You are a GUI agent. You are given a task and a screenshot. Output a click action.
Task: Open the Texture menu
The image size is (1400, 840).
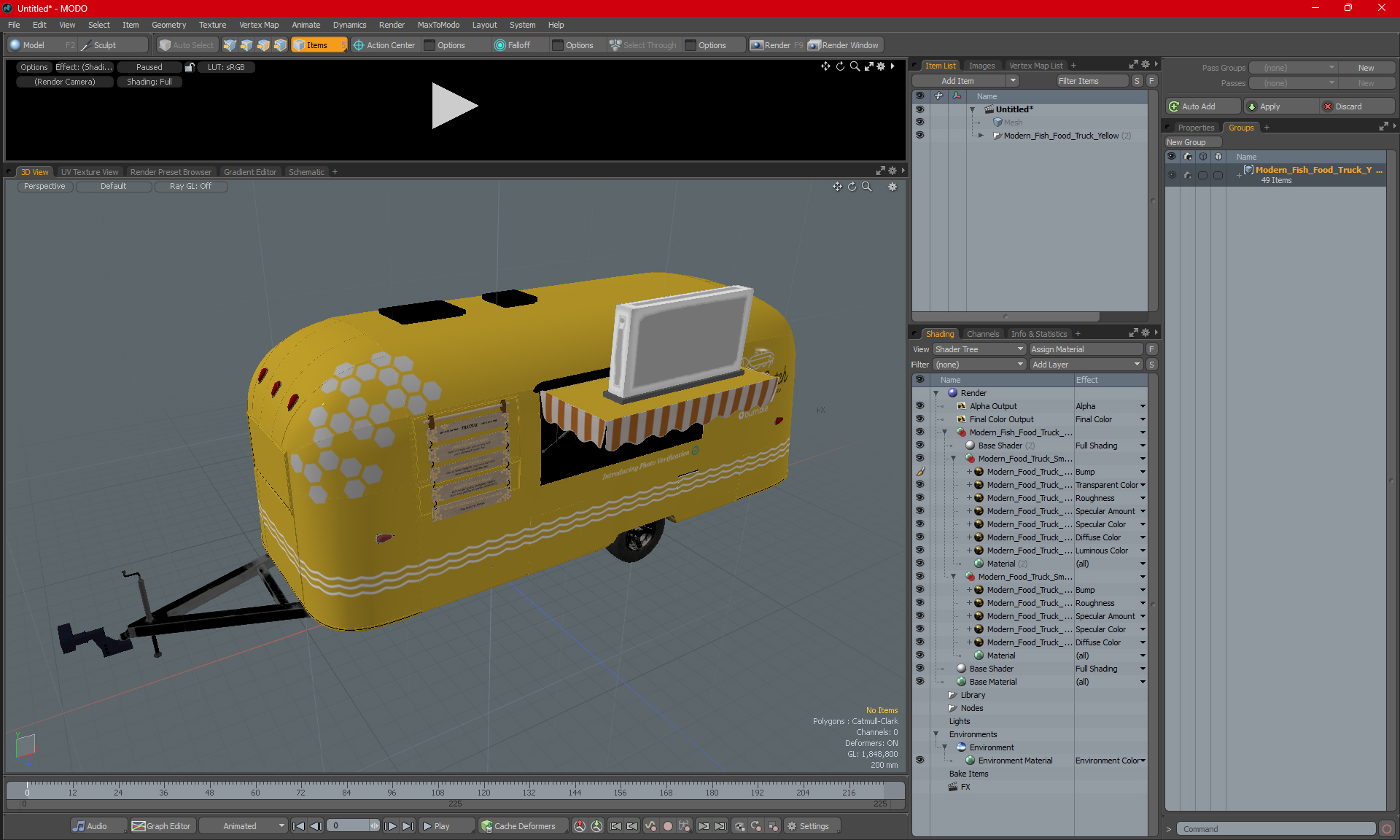[212, 25]
